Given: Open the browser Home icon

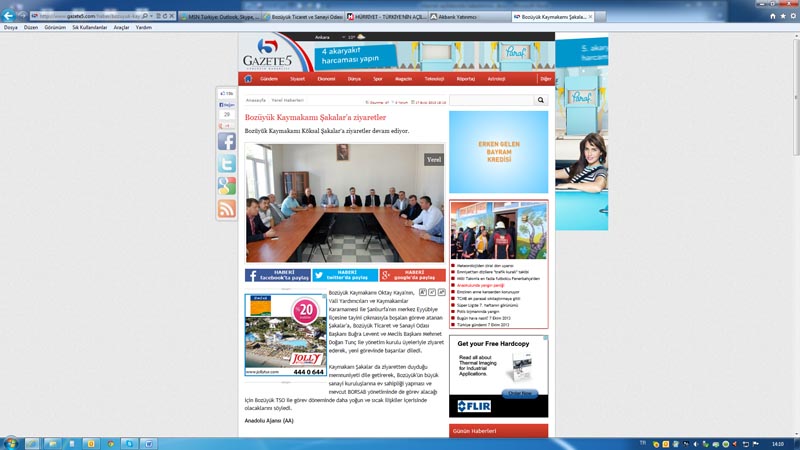Looking at the screenshot, I should tap(772, 16).
